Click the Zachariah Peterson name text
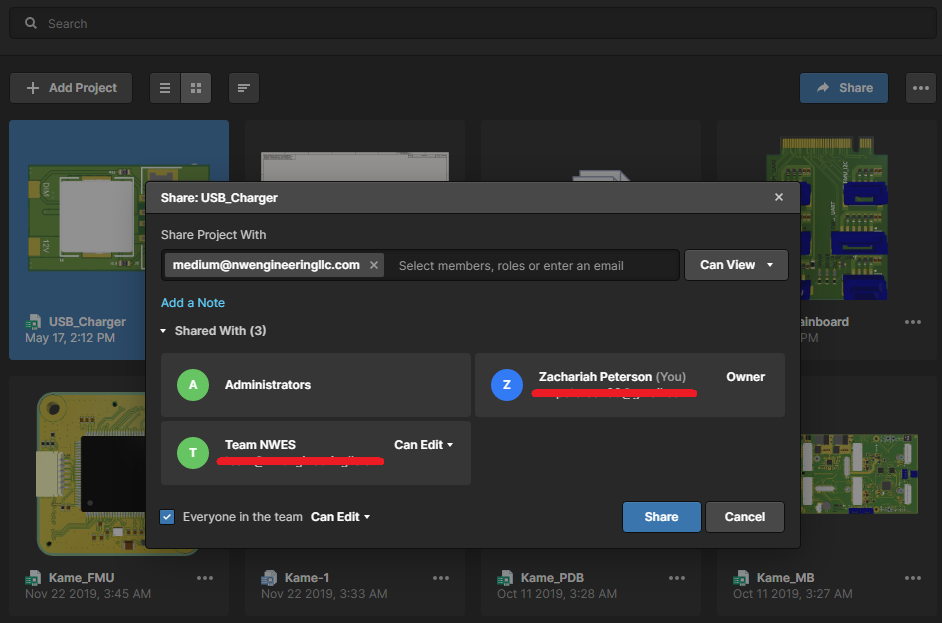 pyautogui.click(x=595, y=377)
